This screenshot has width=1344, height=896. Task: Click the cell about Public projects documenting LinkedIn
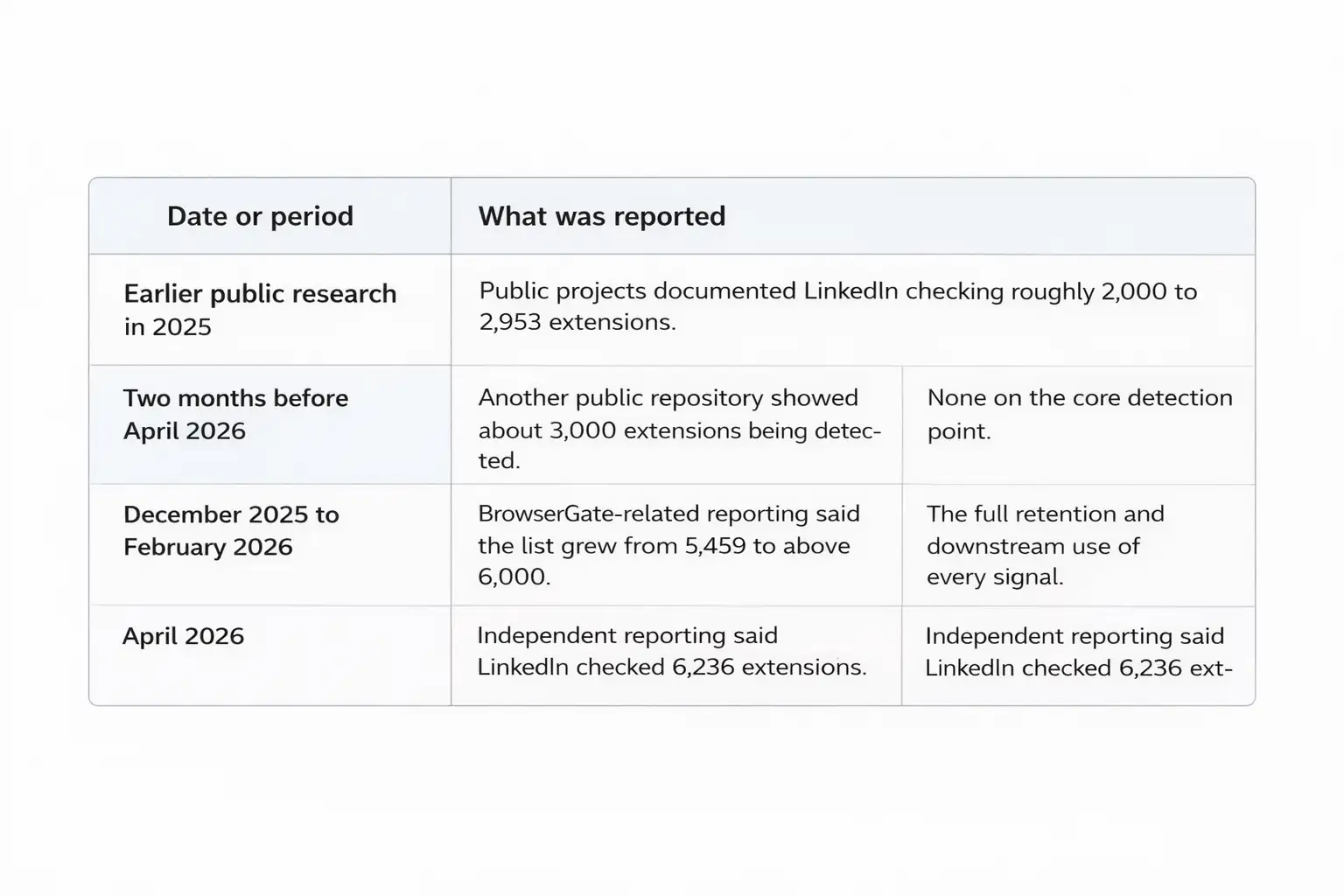click(837, 306)
